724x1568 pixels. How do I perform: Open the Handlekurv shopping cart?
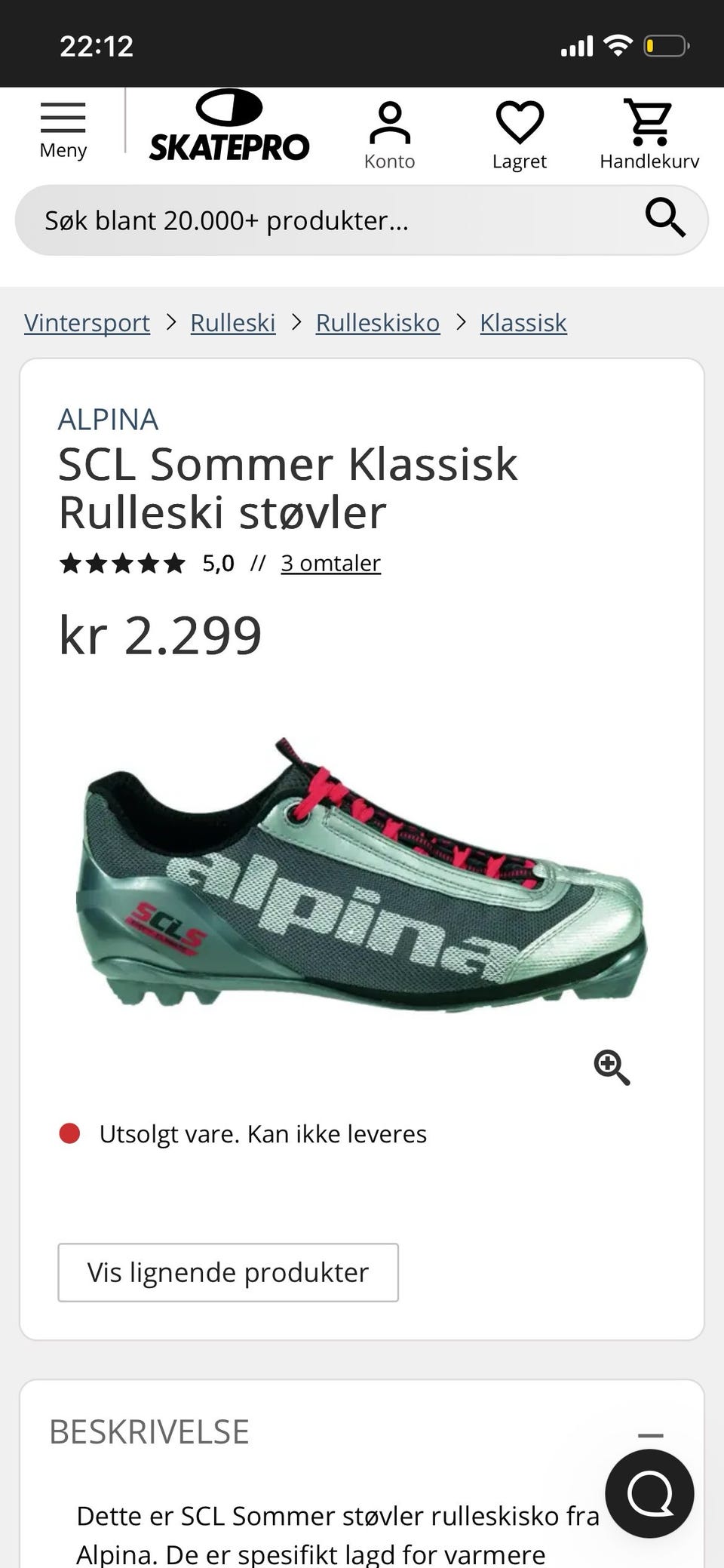pyautogui.click(x=649, y=136)
